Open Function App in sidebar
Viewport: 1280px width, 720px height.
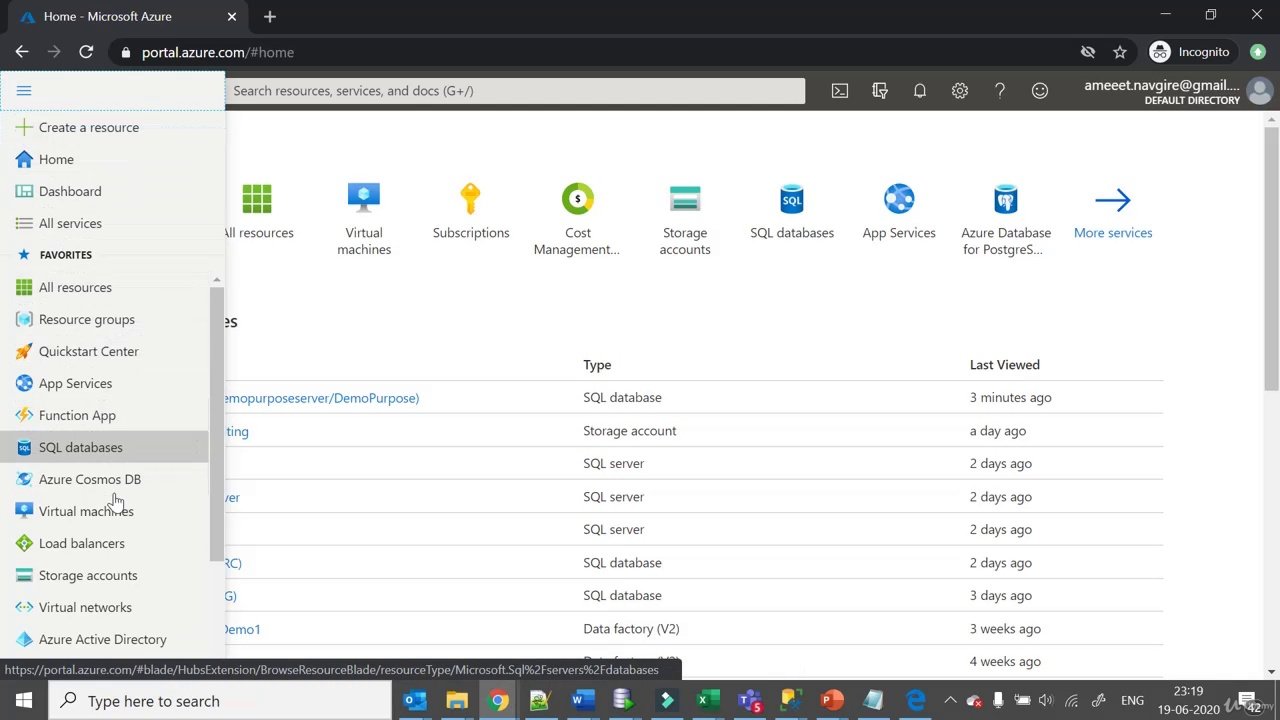(77, 415)
